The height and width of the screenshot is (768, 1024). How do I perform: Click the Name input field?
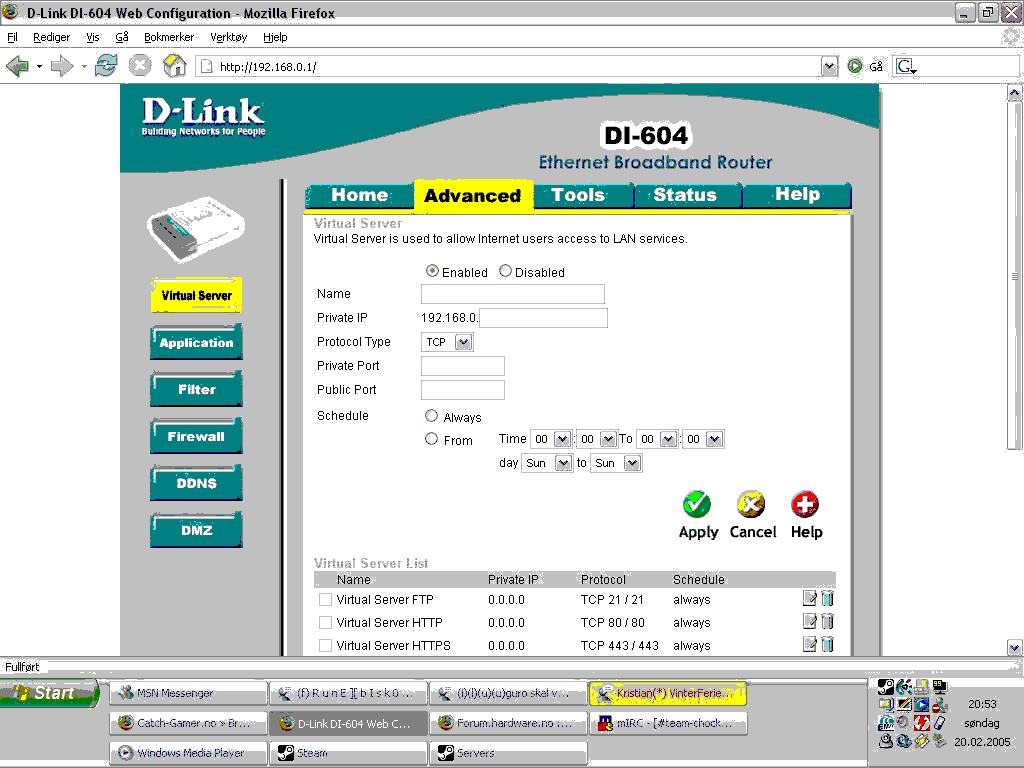[513, 294]
